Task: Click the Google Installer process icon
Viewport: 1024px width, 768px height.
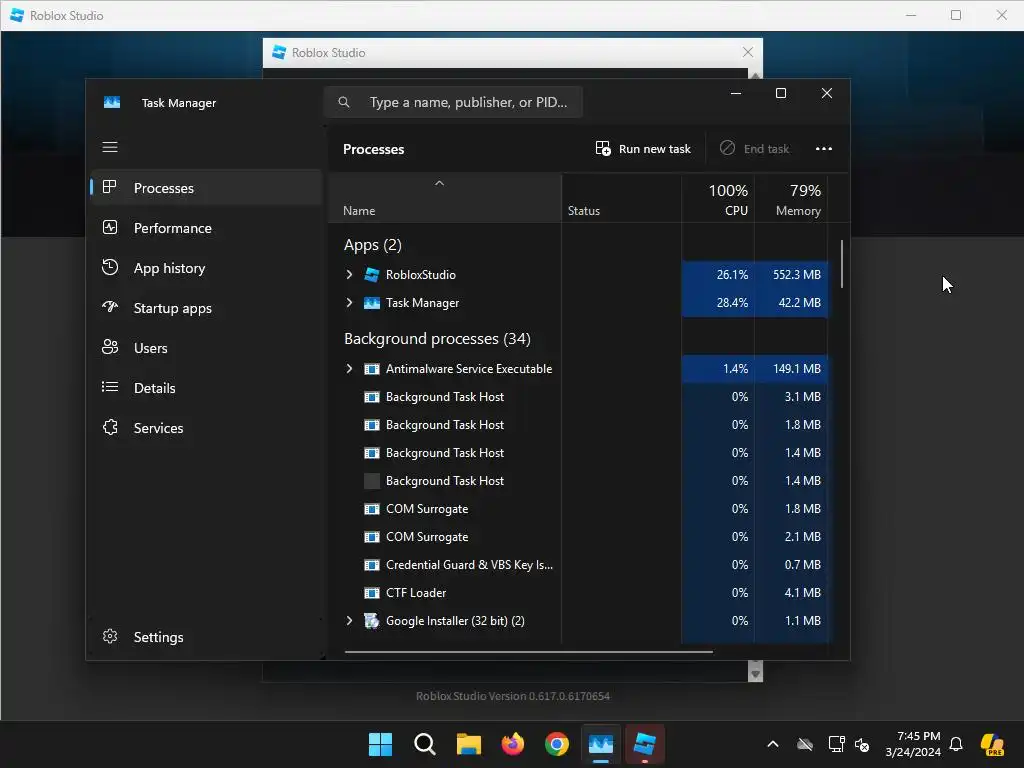Action: click(x=372, y=620)
